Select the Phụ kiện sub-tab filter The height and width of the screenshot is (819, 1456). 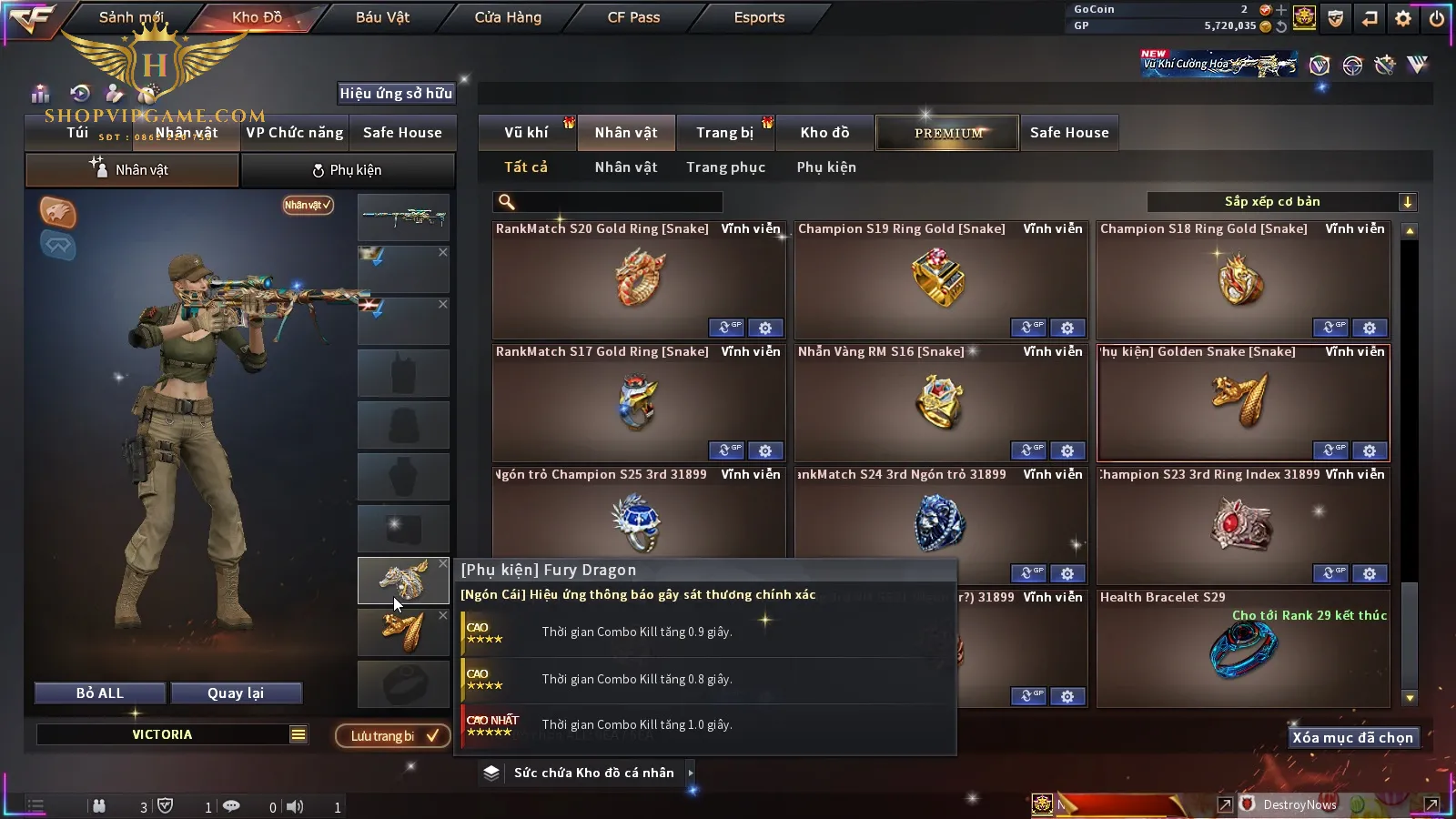pos(826,167)
